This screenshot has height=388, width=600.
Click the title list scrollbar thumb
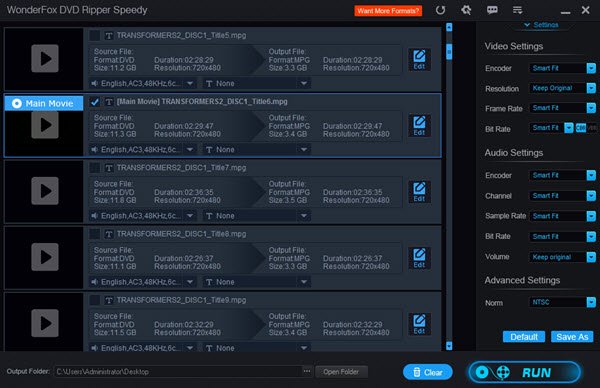click(x=449, y=52)
